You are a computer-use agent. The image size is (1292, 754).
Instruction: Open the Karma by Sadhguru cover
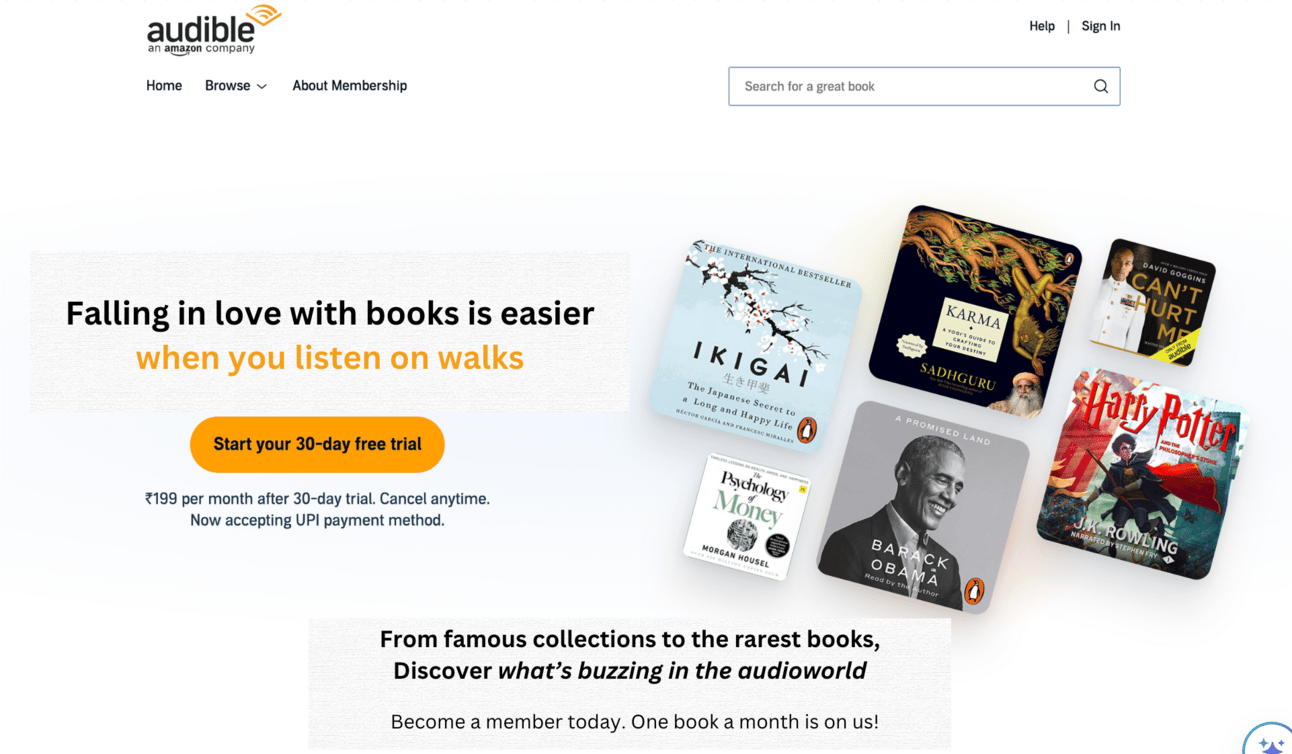(975, 311)
